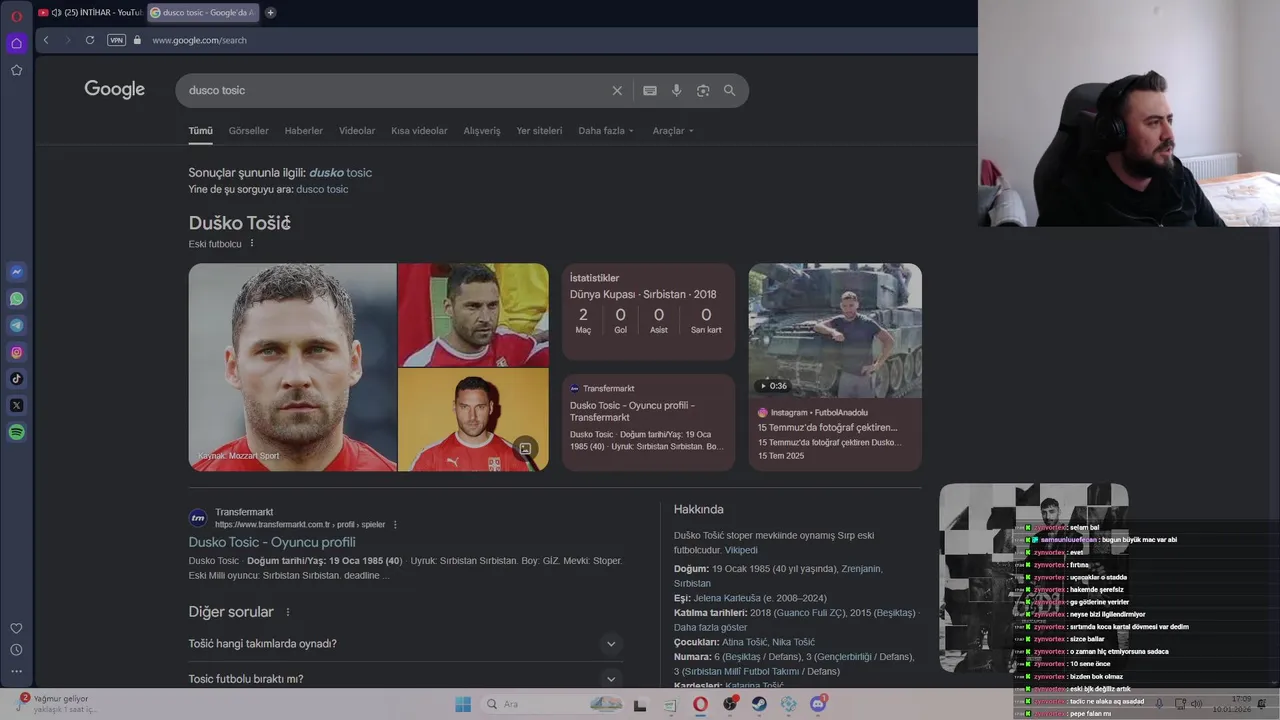Image resolution: width=1280 pixels, height=720 pixels.
Task: Open Transfermarkt result three-dot menu
Action: point(395,524)
